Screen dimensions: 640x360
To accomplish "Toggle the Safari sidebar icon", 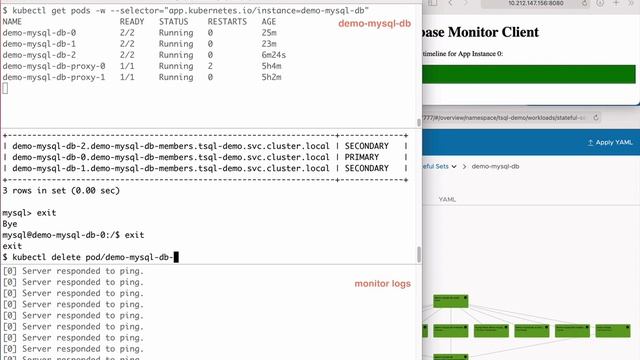I will pyautogui.click(x=433, y=3).
